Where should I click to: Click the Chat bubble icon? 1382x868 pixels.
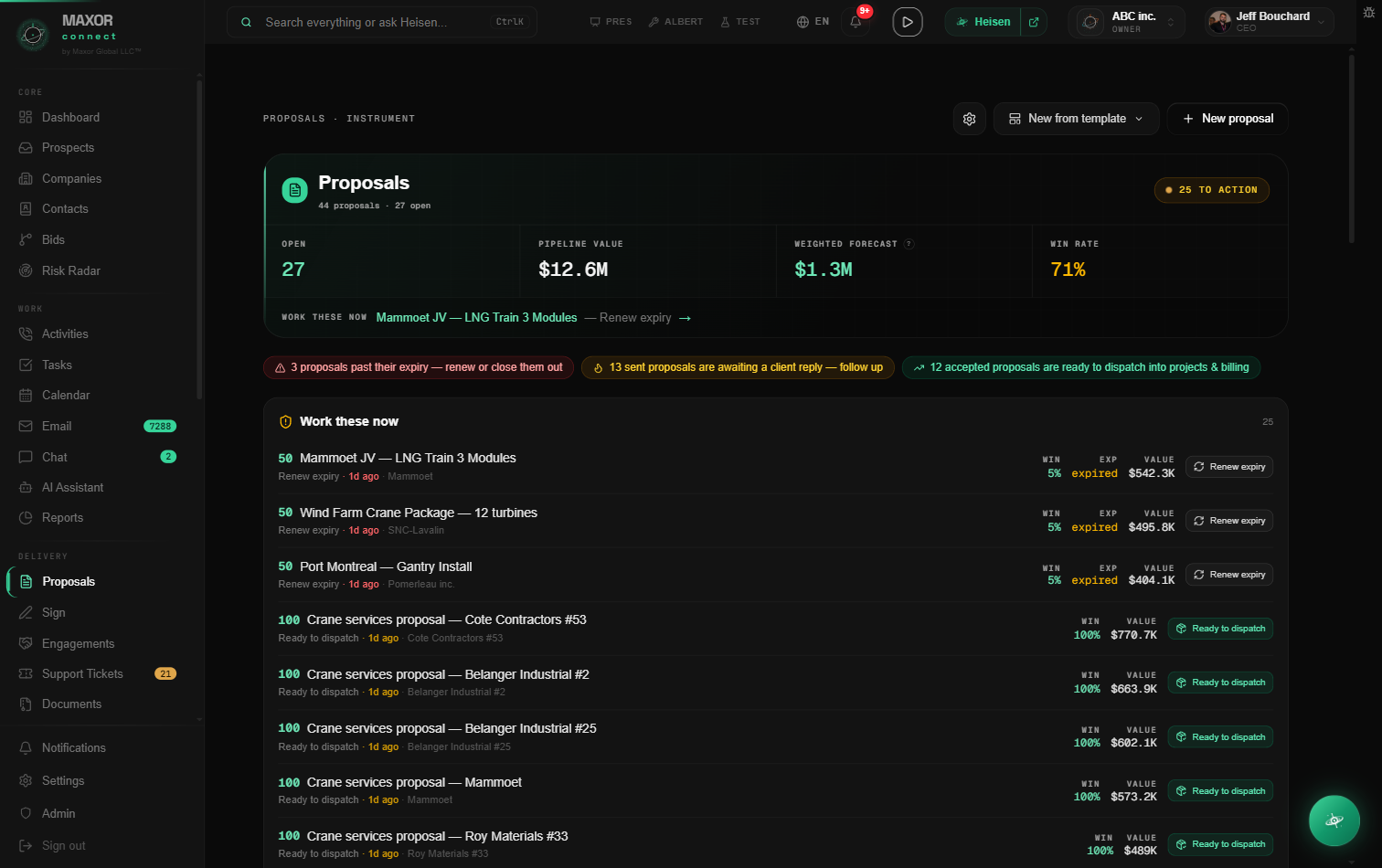(26, 457)
